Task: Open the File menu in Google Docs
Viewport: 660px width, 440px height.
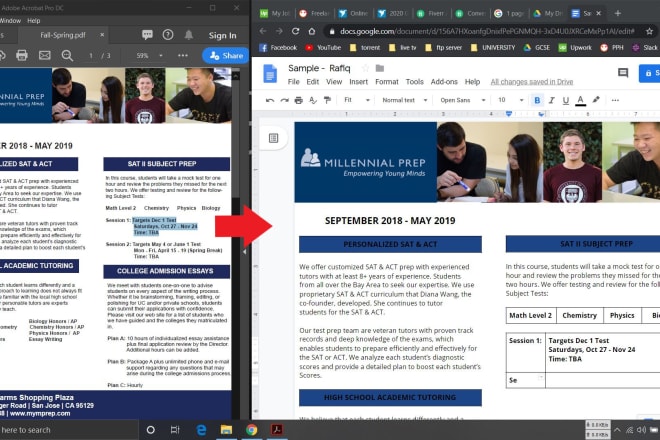Action: (293, 82)
